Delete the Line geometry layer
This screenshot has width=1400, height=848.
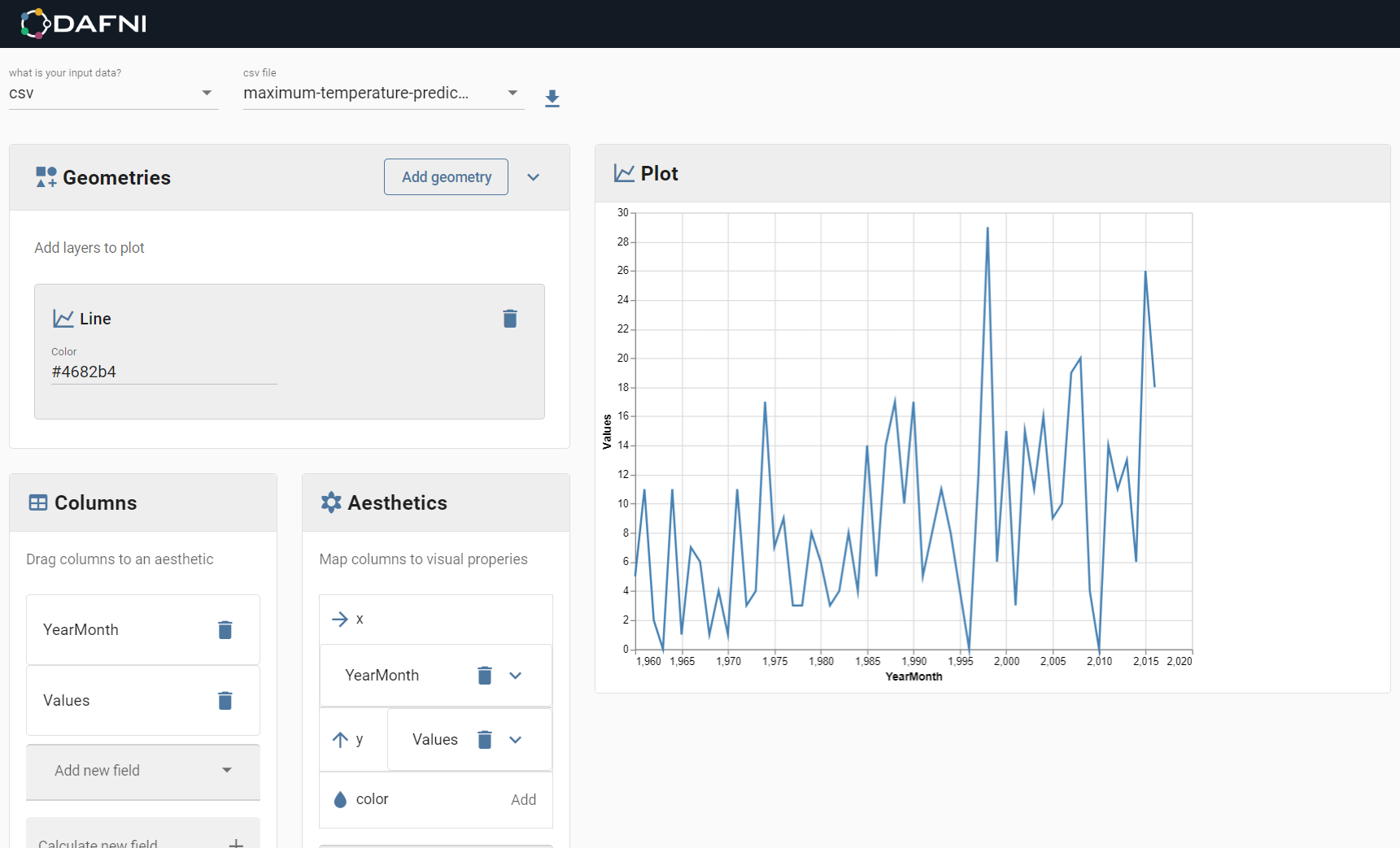click(x=510, y=319)
